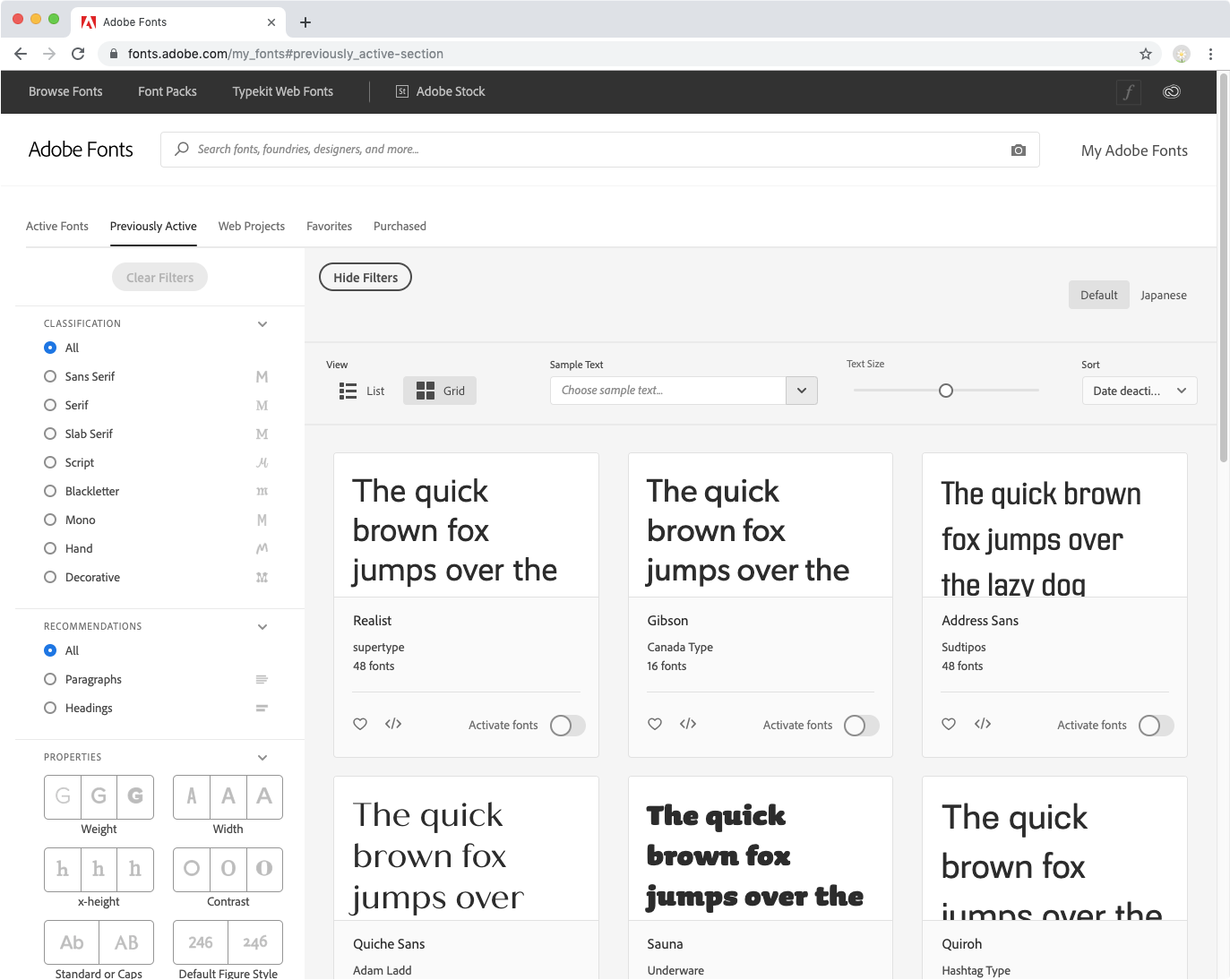This screenshot has height=980, width=1230.
Task: Select medium contrast O icon
Action: pos(228,869)
